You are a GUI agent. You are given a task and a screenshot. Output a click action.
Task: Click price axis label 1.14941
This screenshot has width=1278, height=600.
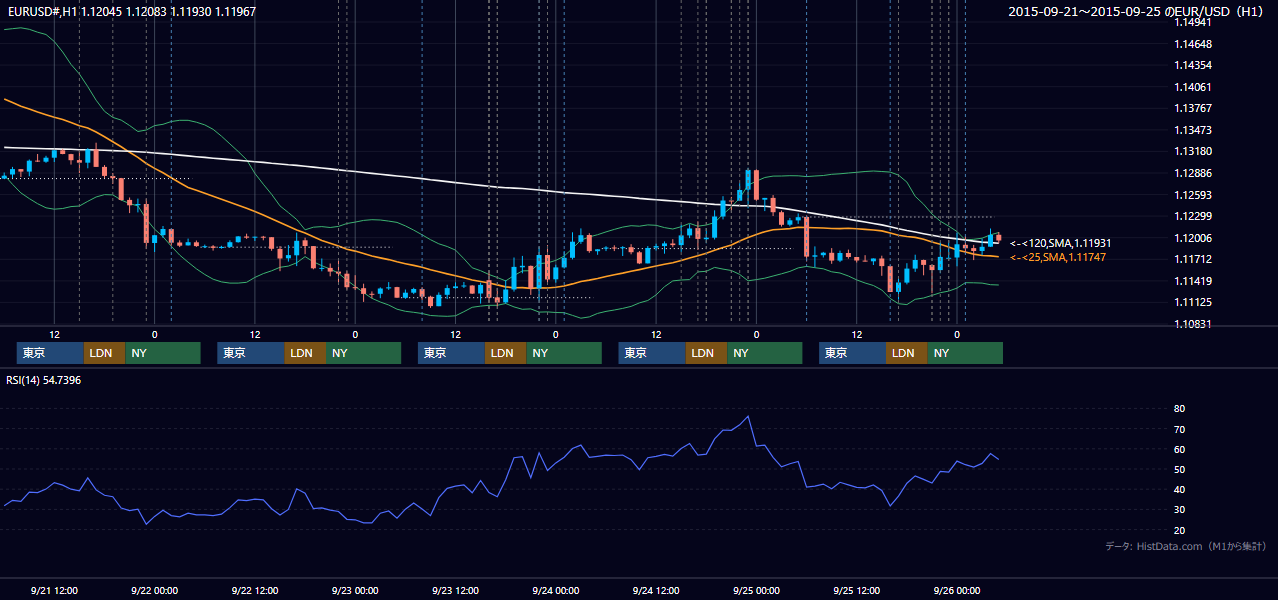click(x=1193, y=23)
